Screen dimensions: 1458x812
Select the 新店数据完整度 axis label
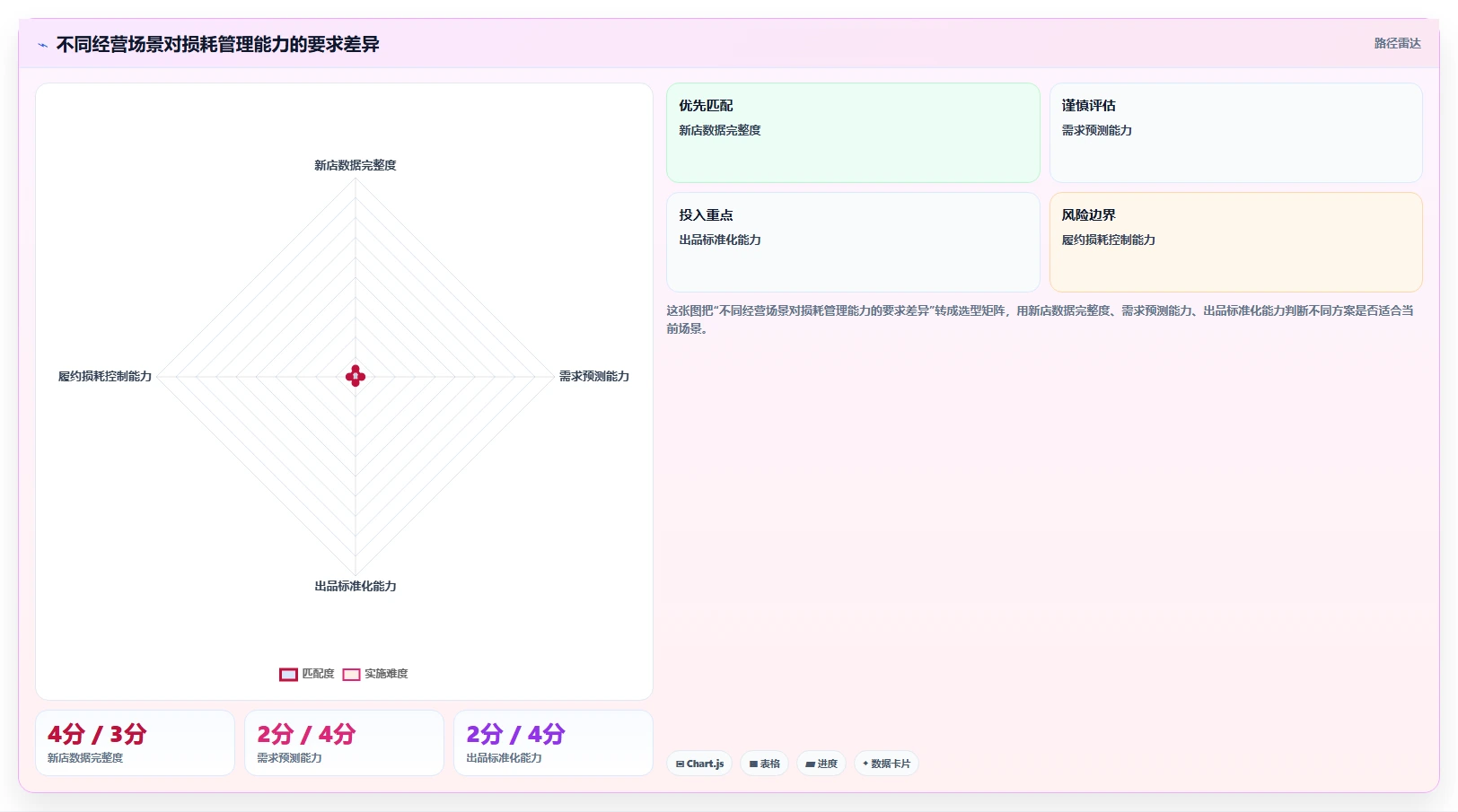point(356,165)
